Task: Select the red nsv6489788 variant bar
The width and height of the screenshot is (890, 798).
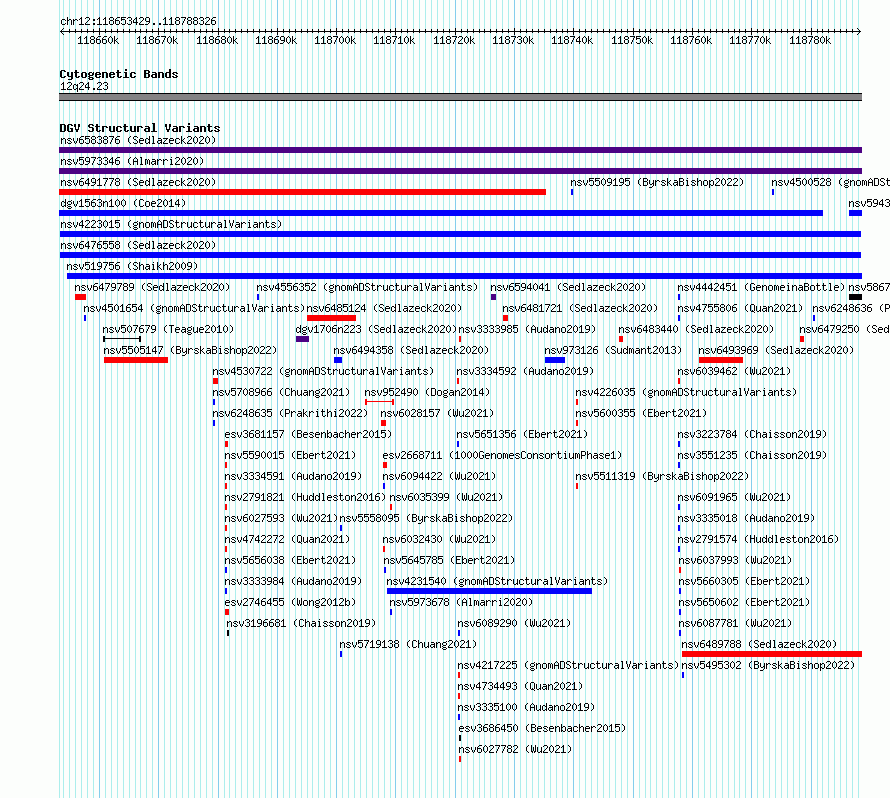Action: click(771, 654)
